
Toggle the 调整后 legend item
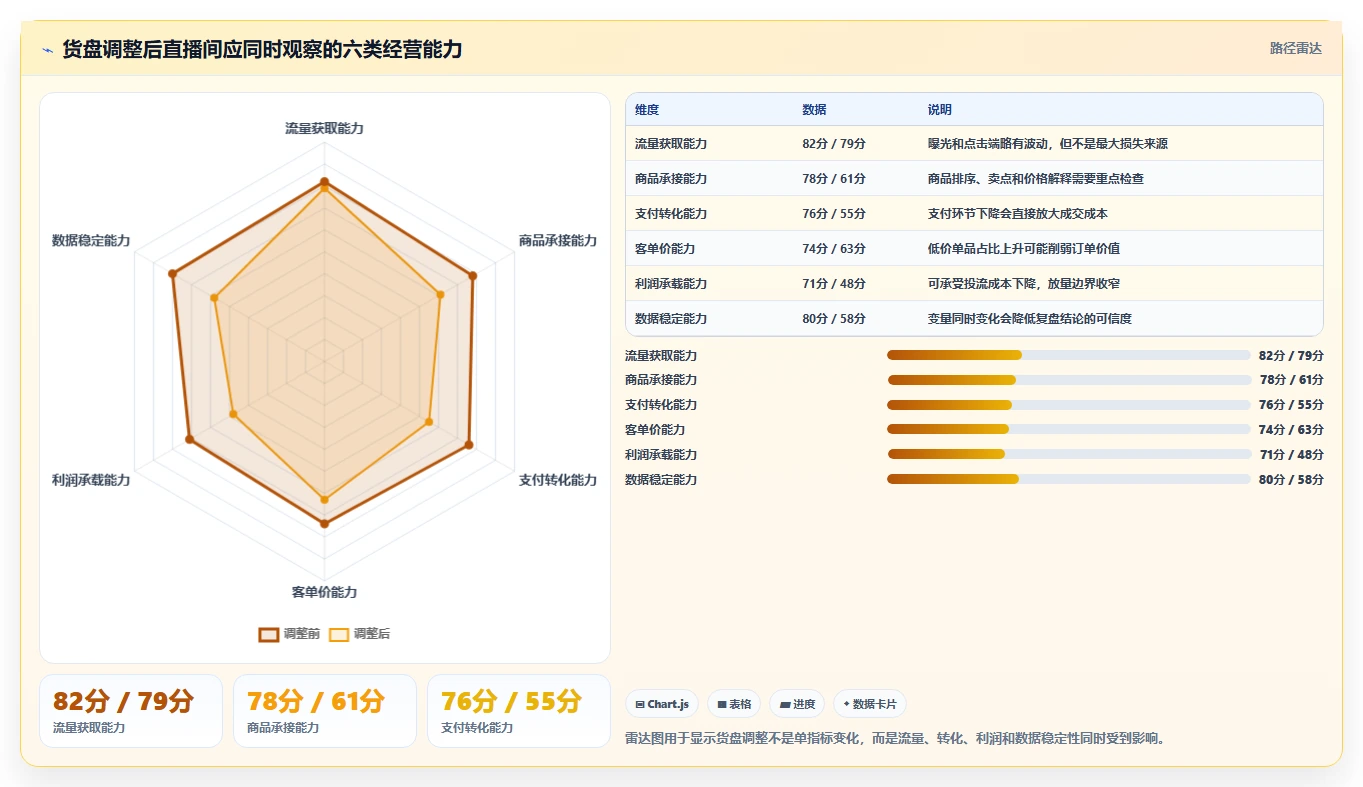point(360,634)
